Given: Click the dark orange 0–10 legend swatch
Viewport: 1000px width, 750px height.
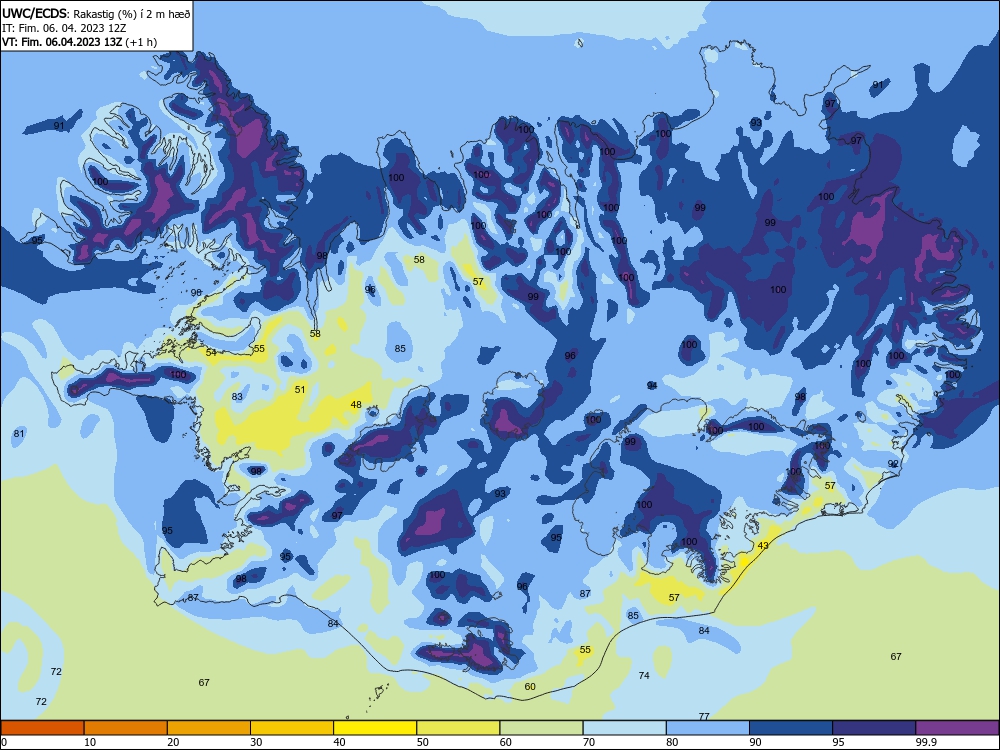Looking at the screenshot, I should [42, 728].
